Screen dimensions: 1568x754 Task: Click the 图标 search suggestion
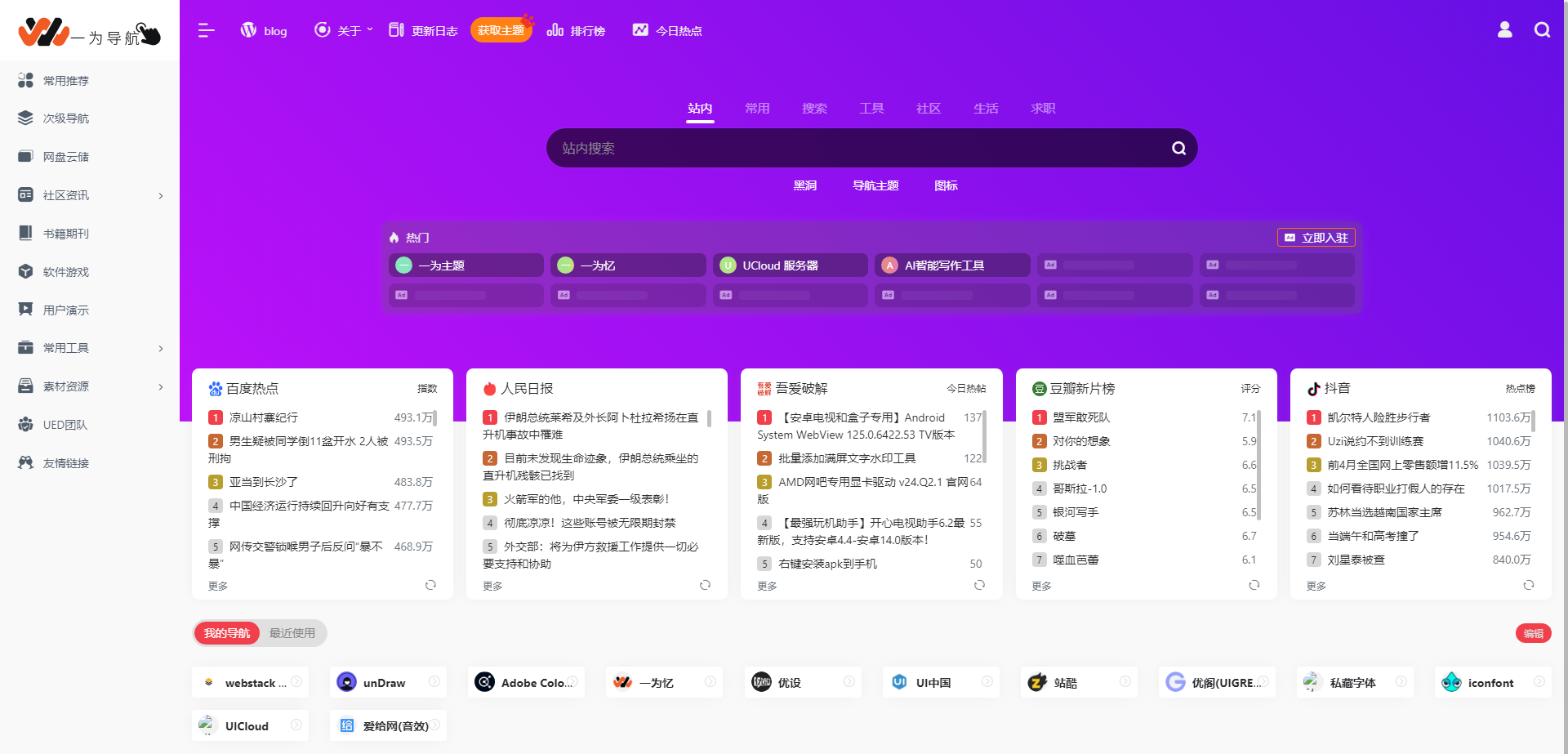pos(946,185)
